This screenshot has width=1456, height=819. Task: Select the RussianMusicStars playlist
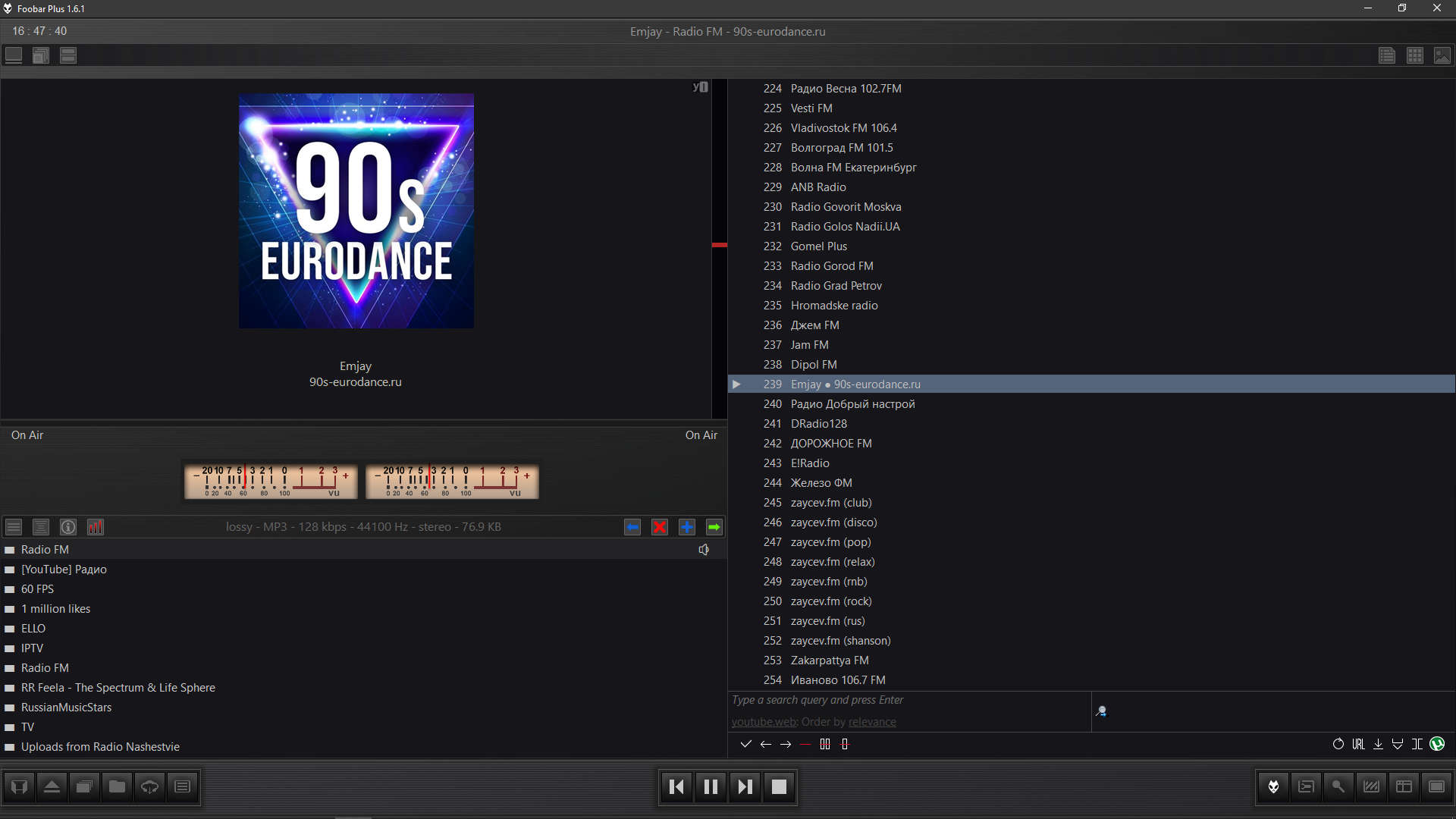pos(66,708)
